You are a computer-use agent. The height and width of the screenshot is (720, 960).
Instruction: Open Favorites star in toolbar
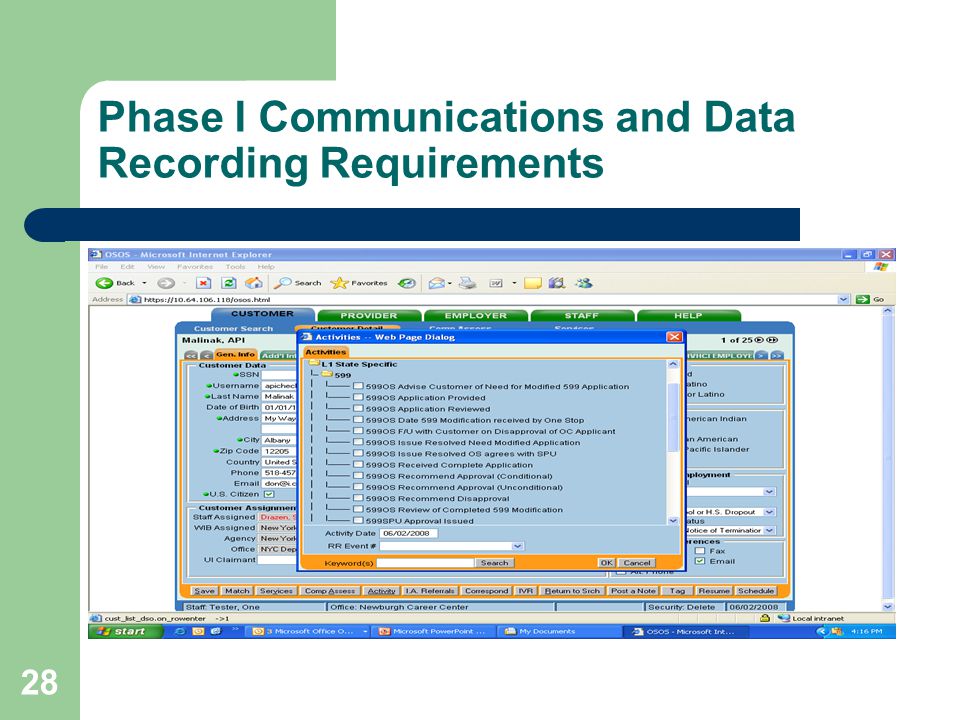click(339, 283)
